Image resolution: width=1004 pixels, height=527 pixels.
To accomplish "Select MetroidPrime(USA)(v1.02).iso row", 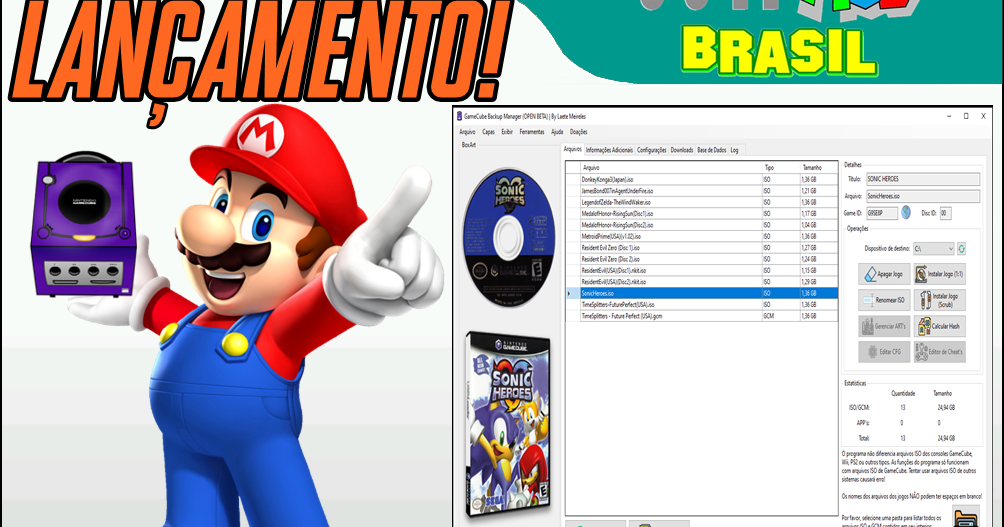I will point(701,236).
